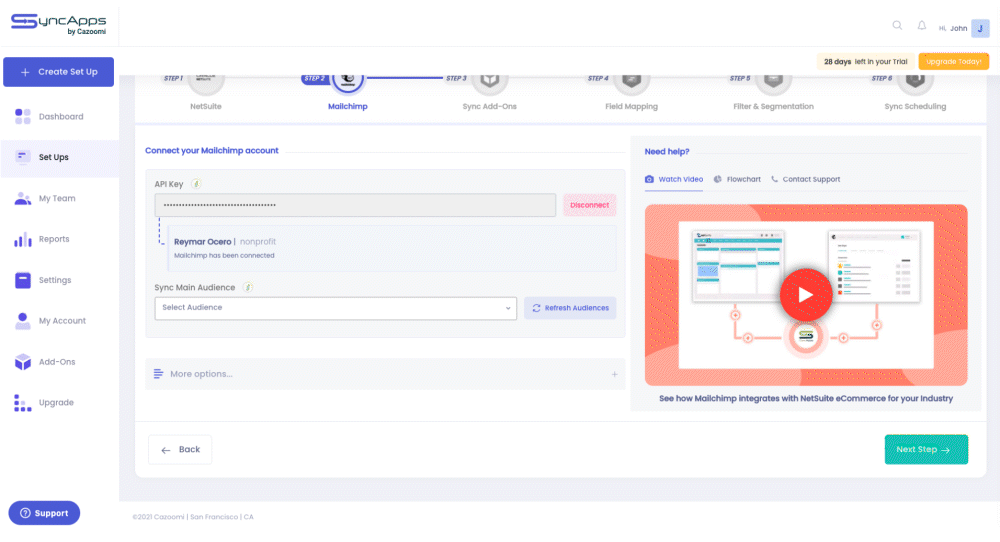This screenshot has height=542, width=1000.
Task: Open the John user avatar
Action: 980,28
